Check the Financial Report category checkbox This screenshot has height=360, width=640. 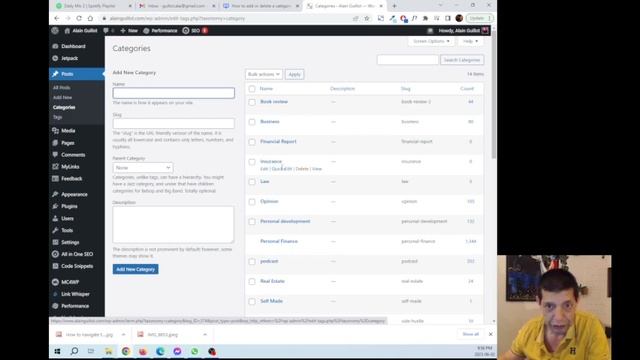click(252, 142)
